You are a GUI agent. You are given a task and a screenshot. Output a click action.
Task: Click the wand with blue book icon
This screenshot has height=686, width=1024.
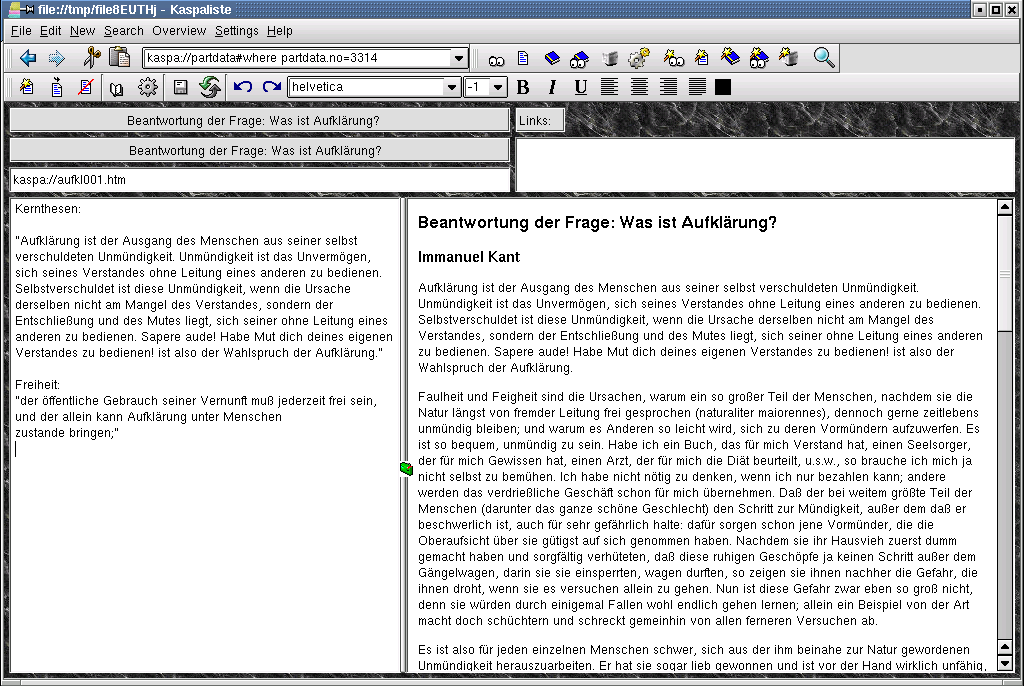point(730,58)
